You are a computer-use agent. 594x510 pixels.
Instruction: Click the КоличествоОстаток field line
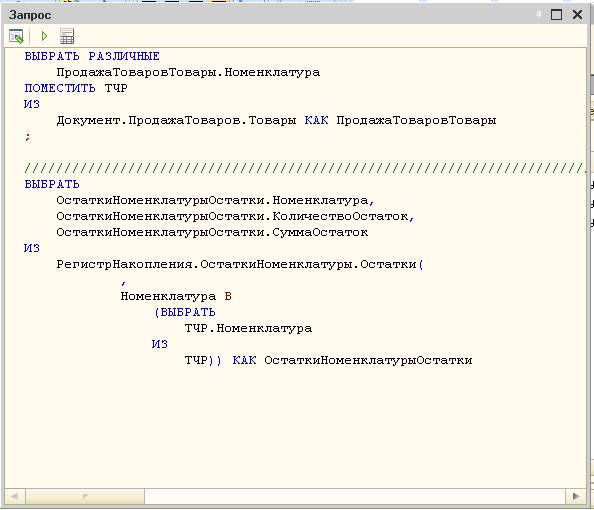pos(235,216)
